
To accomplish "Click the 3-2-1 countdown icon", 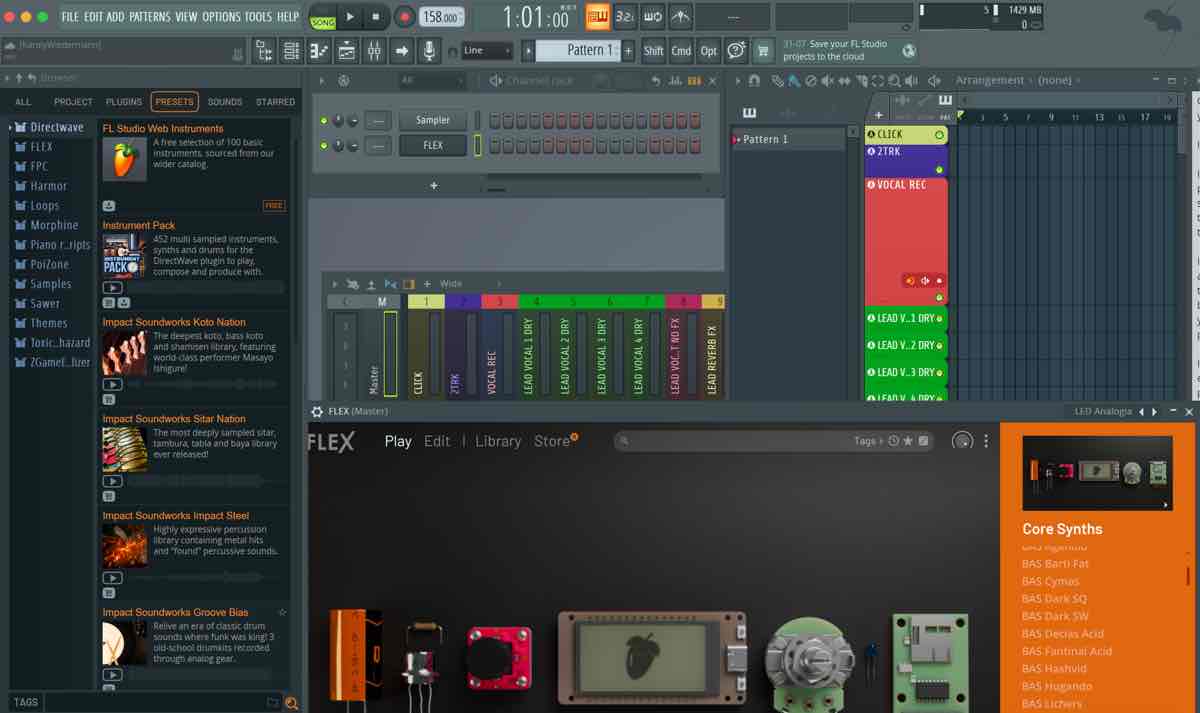I will point(625,17).
